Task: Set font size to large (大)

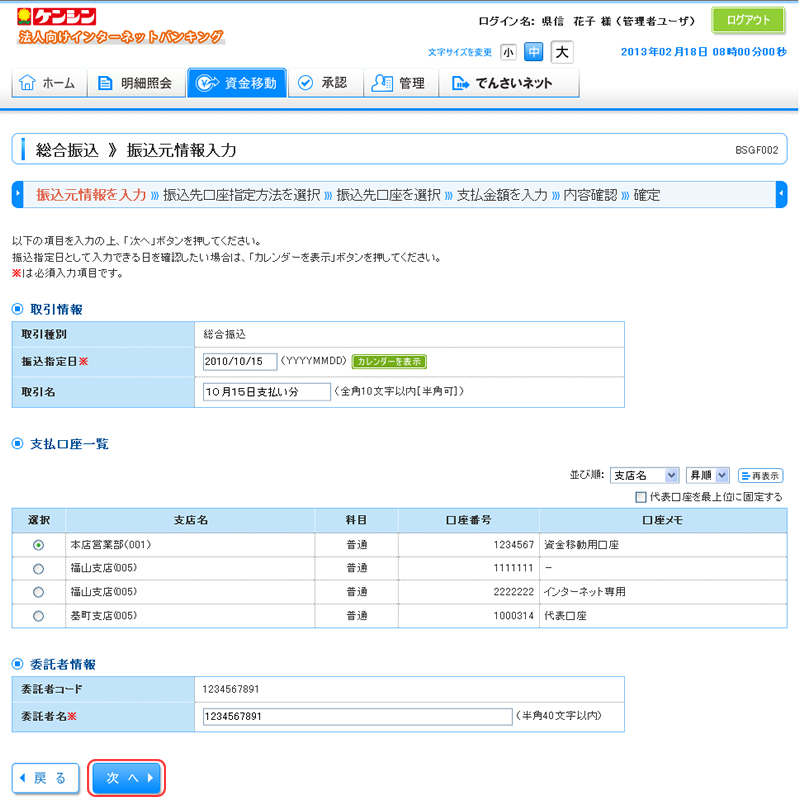Action: 562,52
